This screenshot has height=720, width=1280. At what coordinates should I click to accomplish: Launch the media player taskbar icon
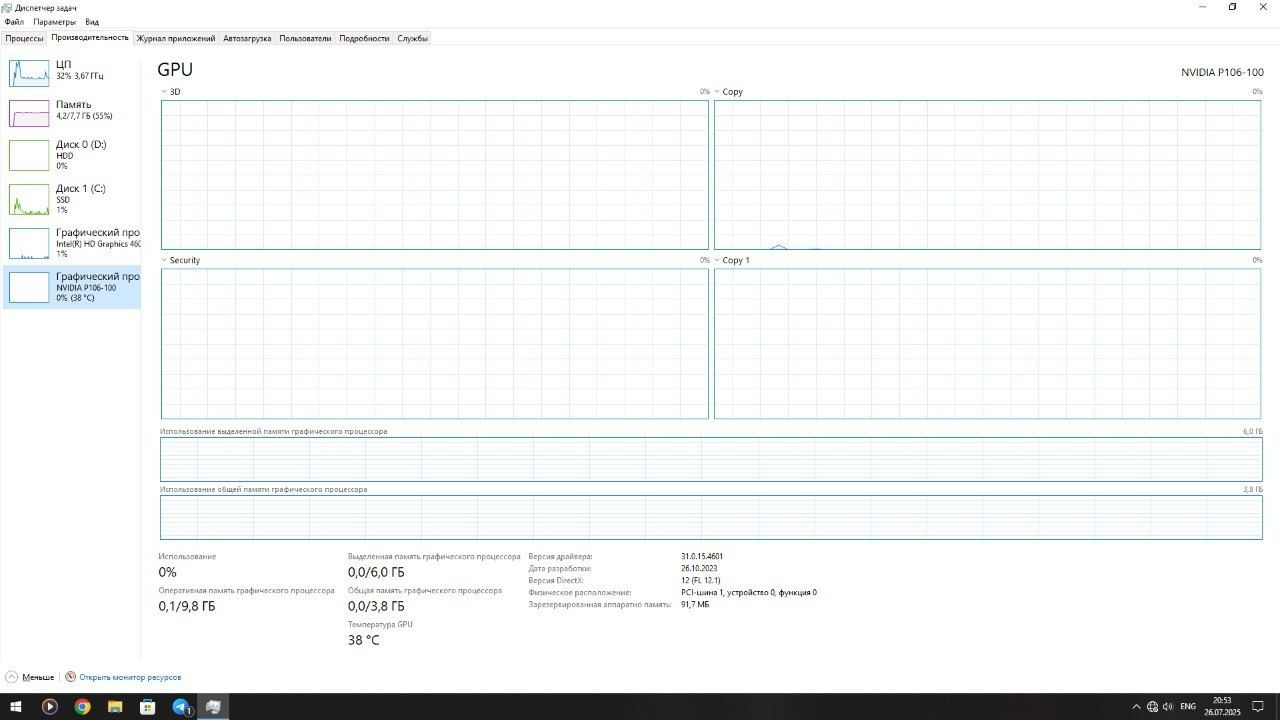49,707
